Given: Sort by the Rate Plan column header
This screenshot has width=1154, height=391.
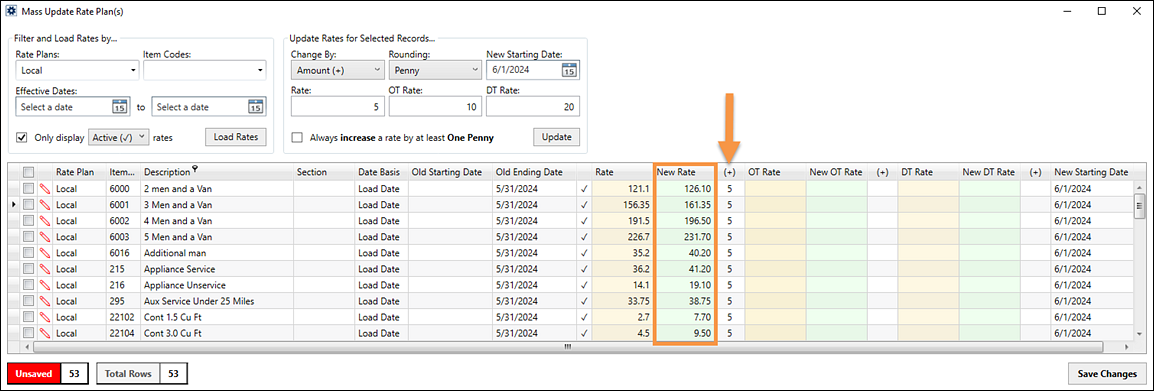Looking at the screenshot, I should pos(80,172).
